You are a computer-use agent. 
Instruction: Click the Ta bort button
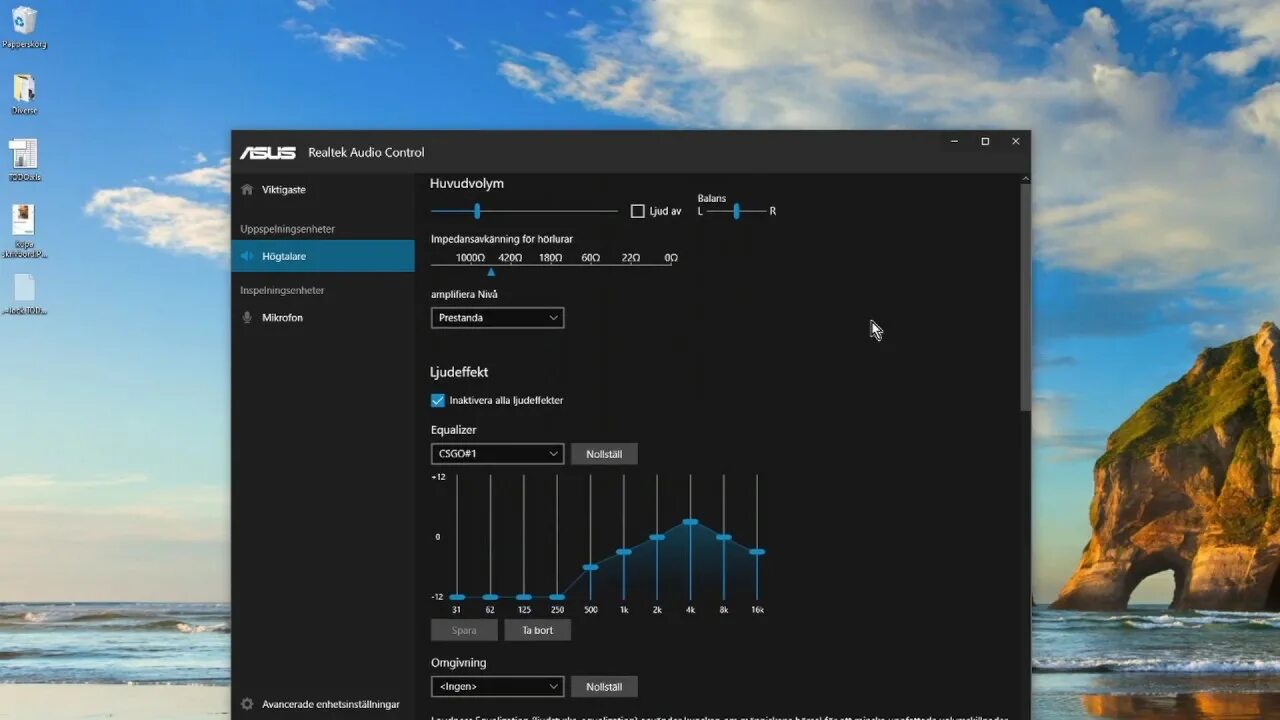(537, 630)
